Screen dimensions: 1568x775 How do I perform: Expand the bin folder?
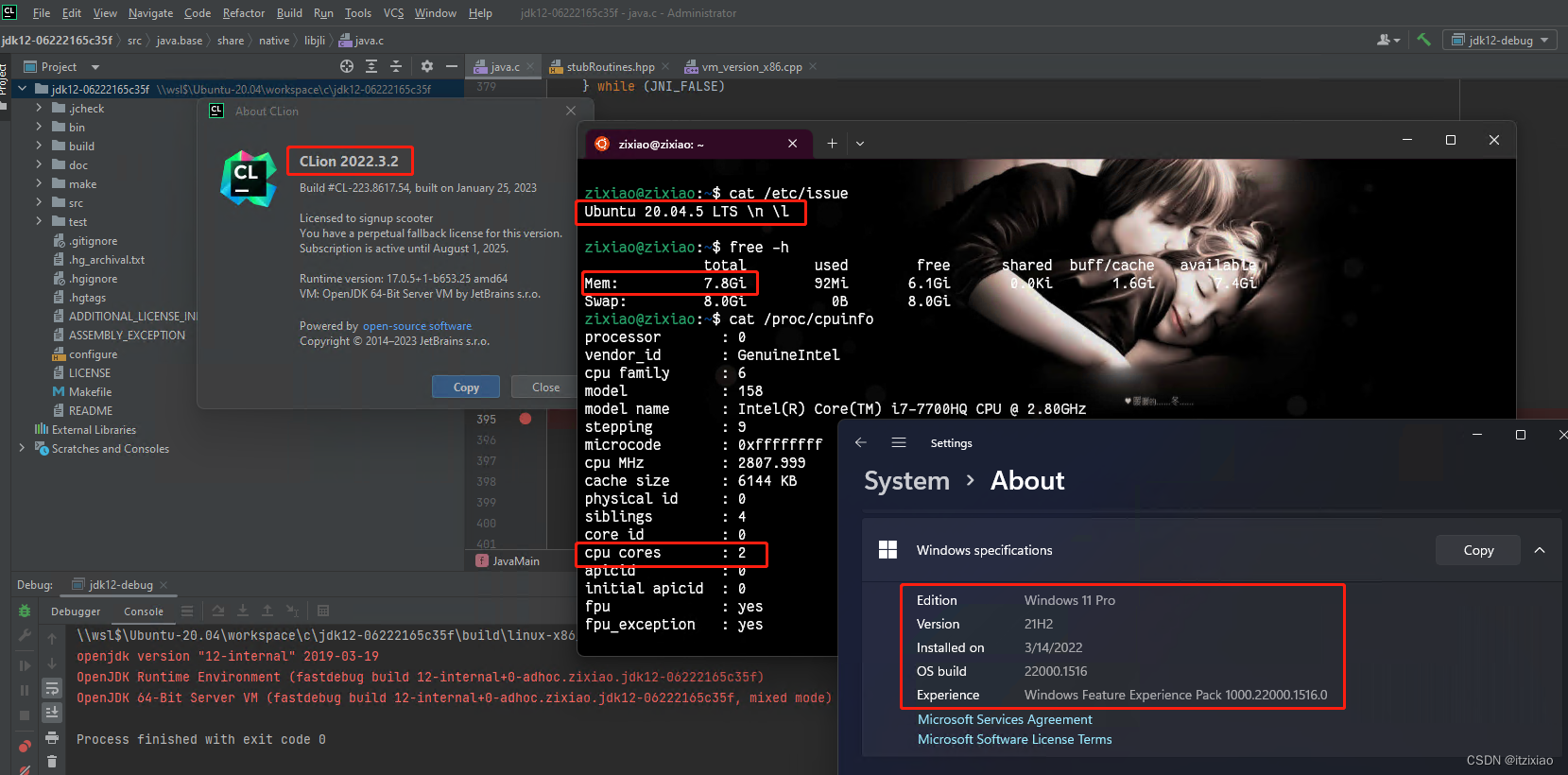coord(39,127)
